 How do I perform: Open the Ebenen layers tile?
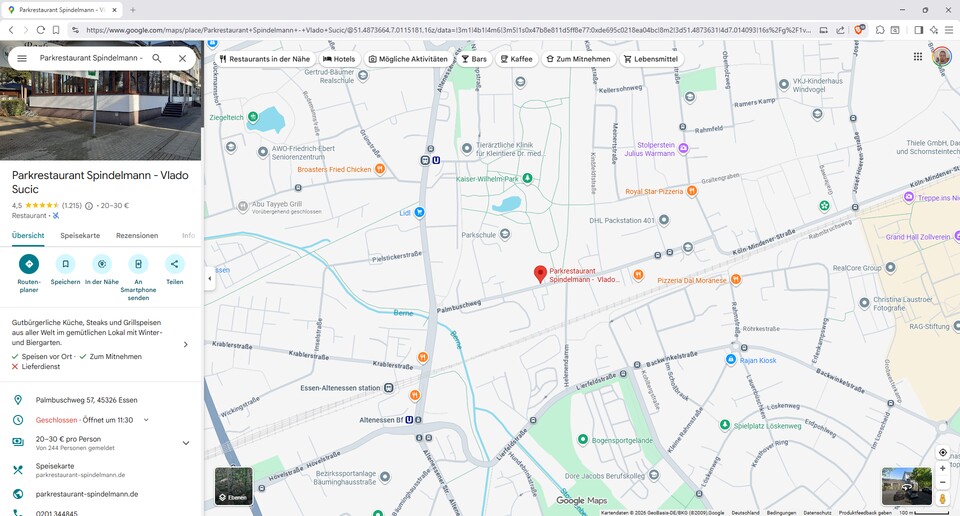click(x=233, y=486)
